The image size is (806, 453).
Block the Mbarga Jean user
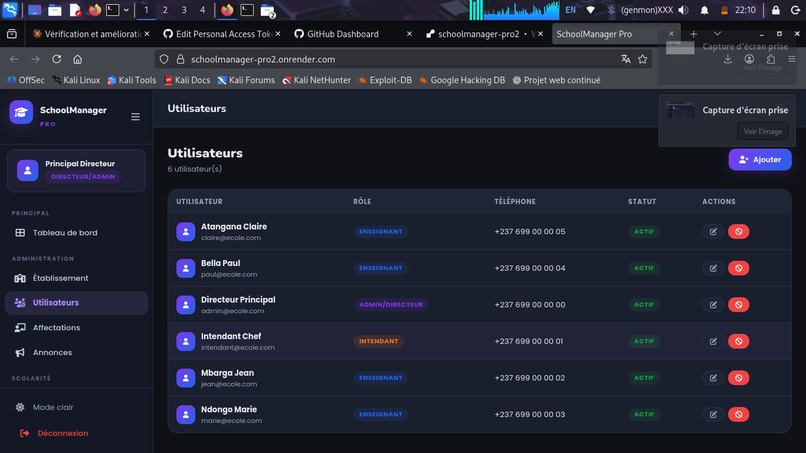point(738,377)
